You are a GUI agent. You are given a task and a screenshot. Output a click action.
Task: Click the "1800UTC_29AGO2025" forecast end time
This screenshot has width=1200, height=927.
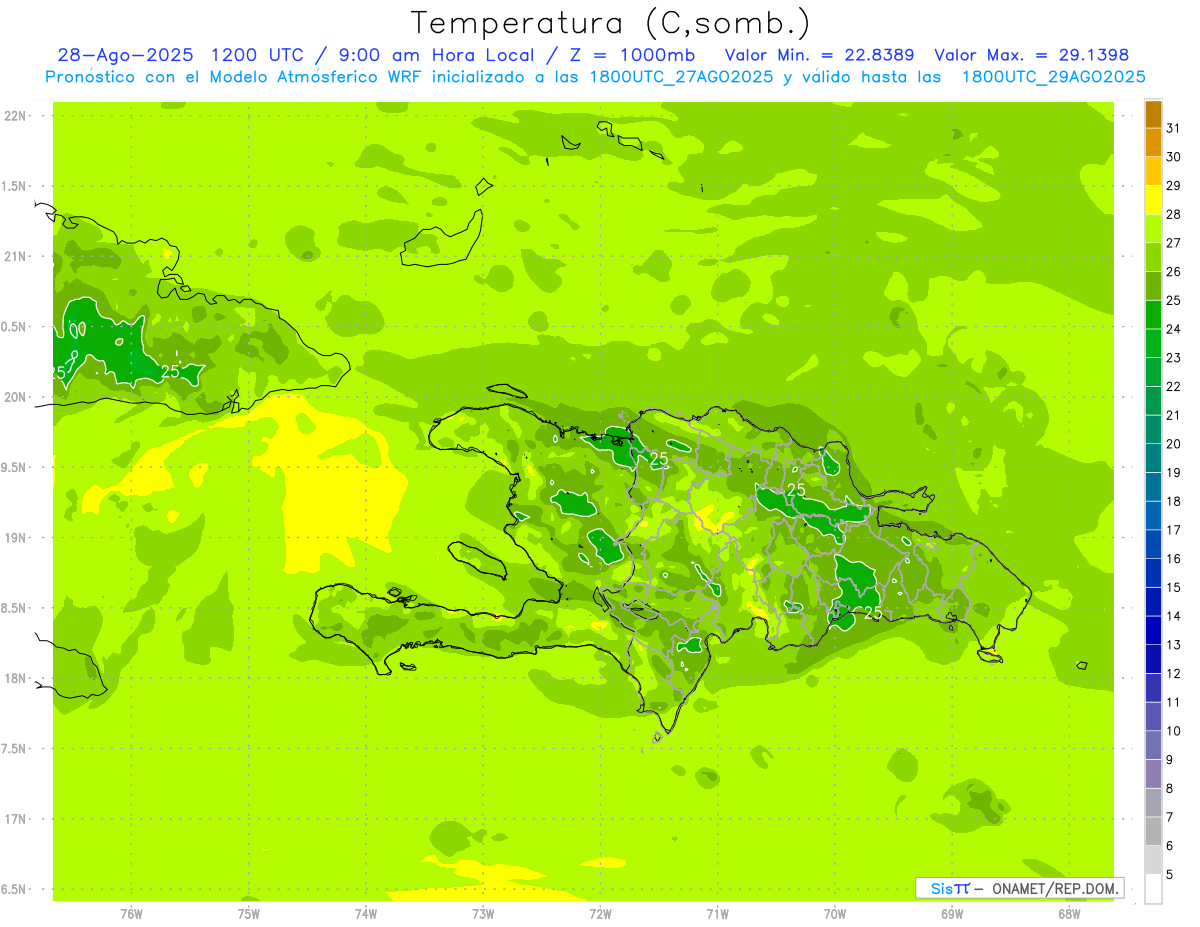[x=1053, y=77]
